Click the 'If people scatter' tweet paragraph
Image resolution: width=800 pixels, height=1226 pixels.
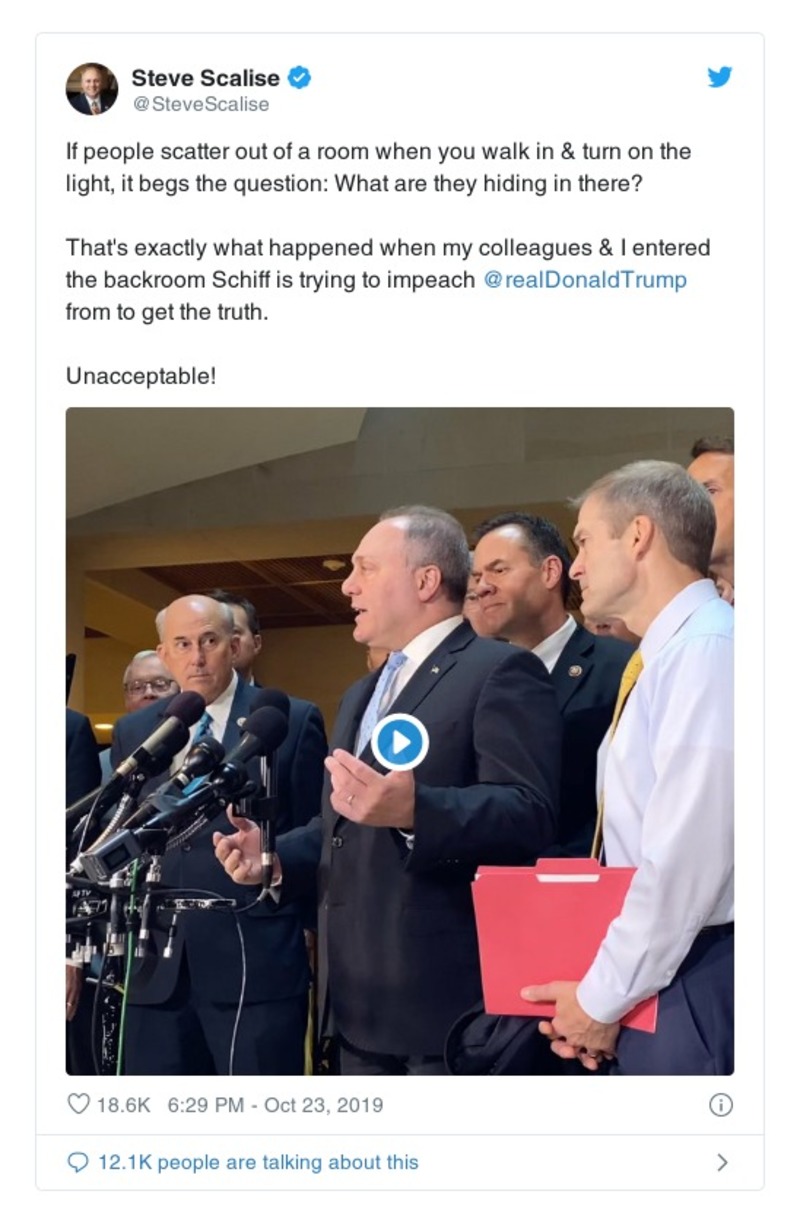point(378,168)
